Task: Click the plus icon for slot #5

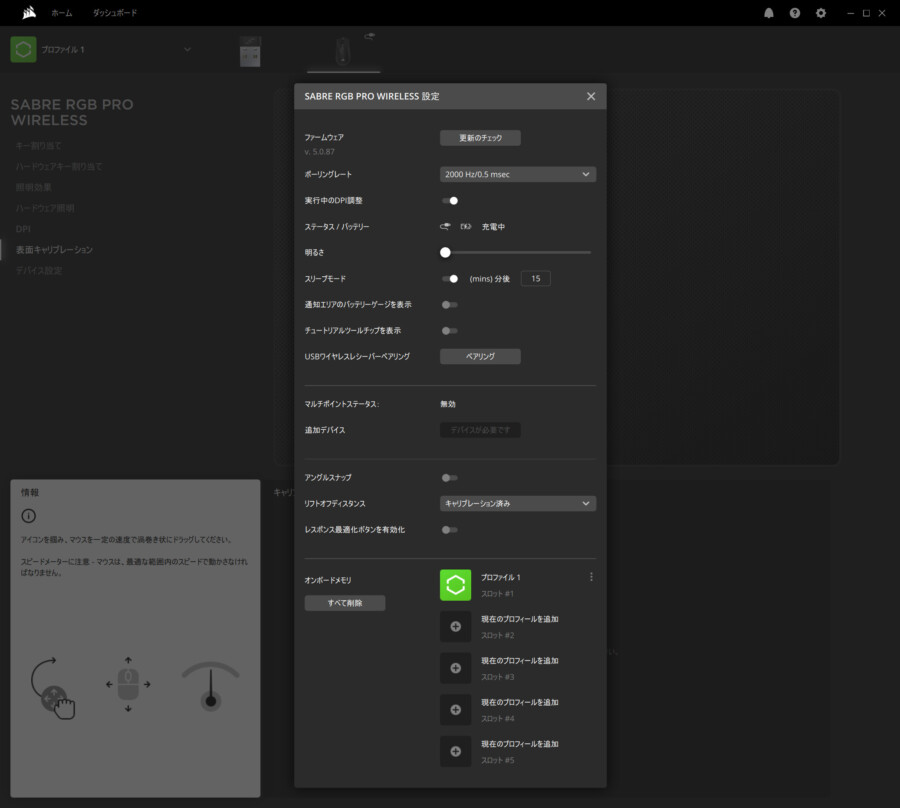Action: tap(455, 751)
